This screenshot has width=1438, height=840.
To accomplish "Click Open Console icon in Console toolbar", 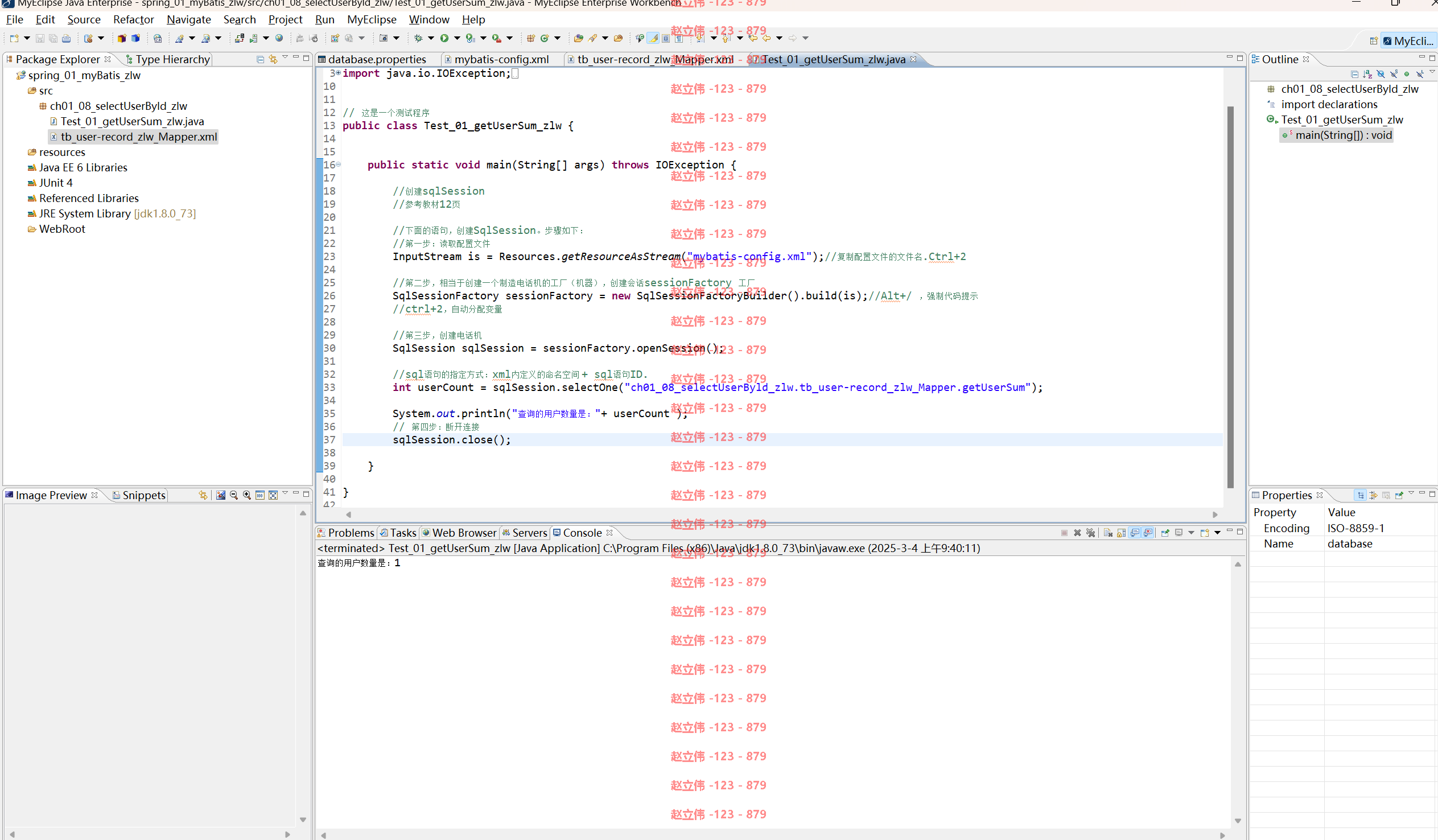I will tap(1205, 533).
